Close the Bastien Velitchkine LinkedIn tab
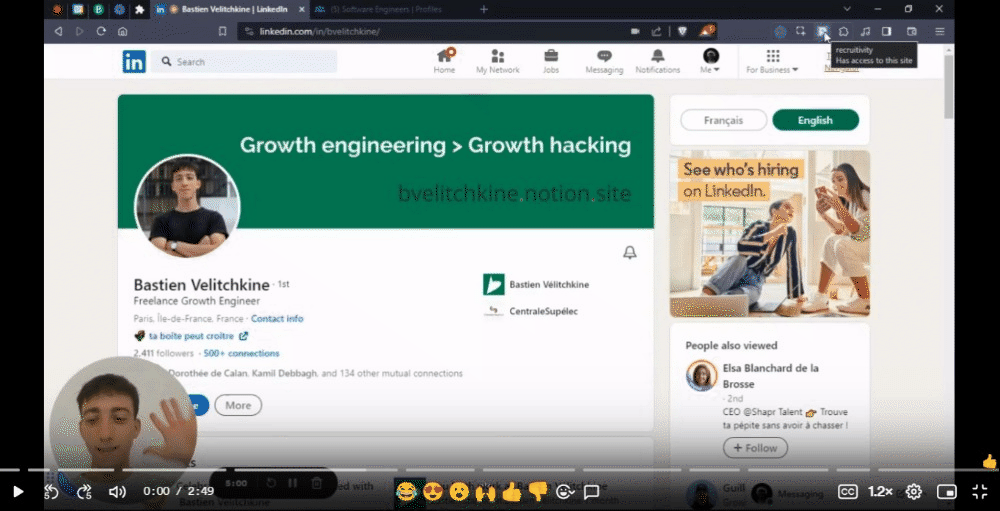The image size is (1000, 511). tap(302, 10)
